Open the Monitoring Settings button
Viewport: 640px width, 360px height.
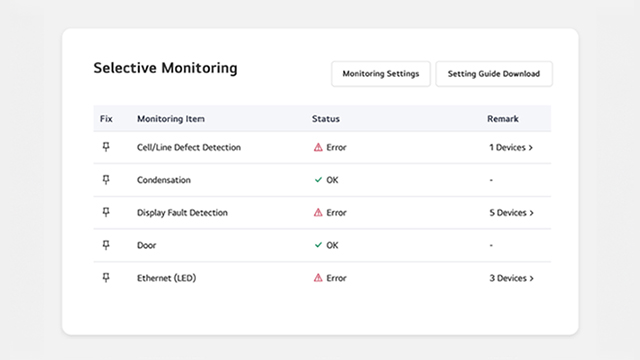pyautogui.click(x=380, y=74)
